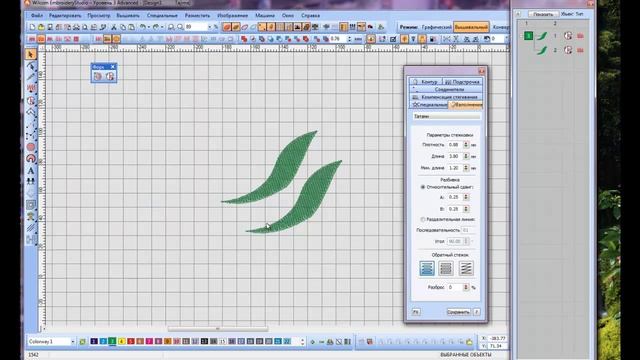Open the Татами fill type dropdown
640x360 pixels.
[446, 116]
